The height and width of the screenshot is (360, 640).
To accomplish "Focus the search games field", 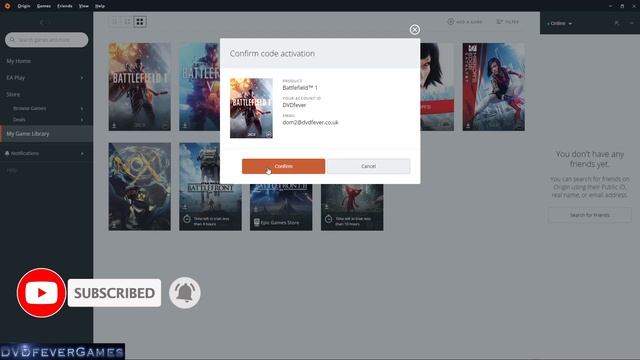I will pos(47,40).
